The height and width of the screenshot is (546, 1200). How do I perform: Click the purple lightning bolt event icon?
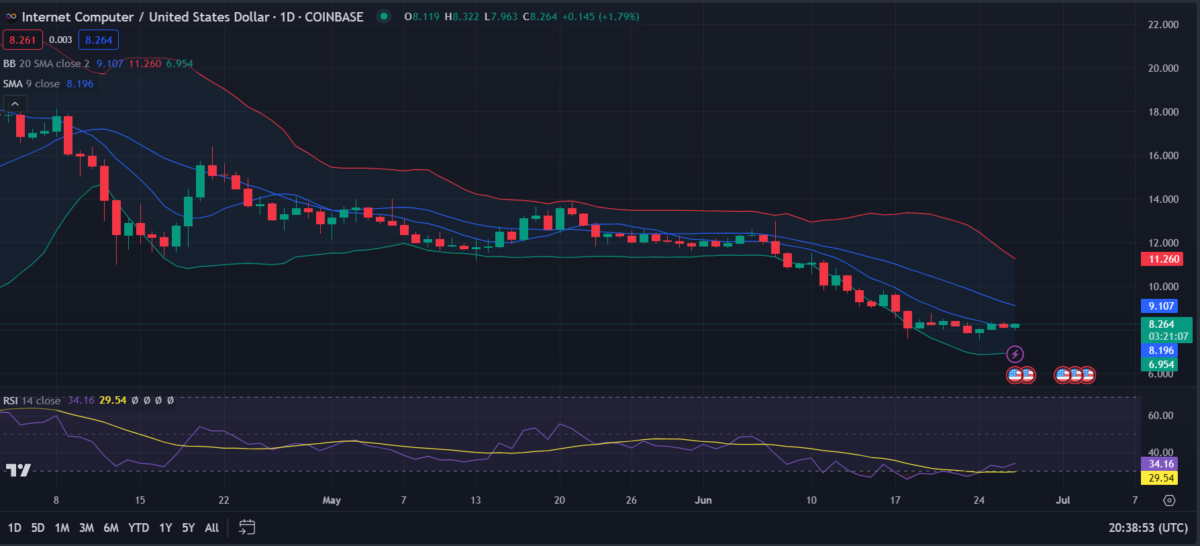coord(1015,354)
